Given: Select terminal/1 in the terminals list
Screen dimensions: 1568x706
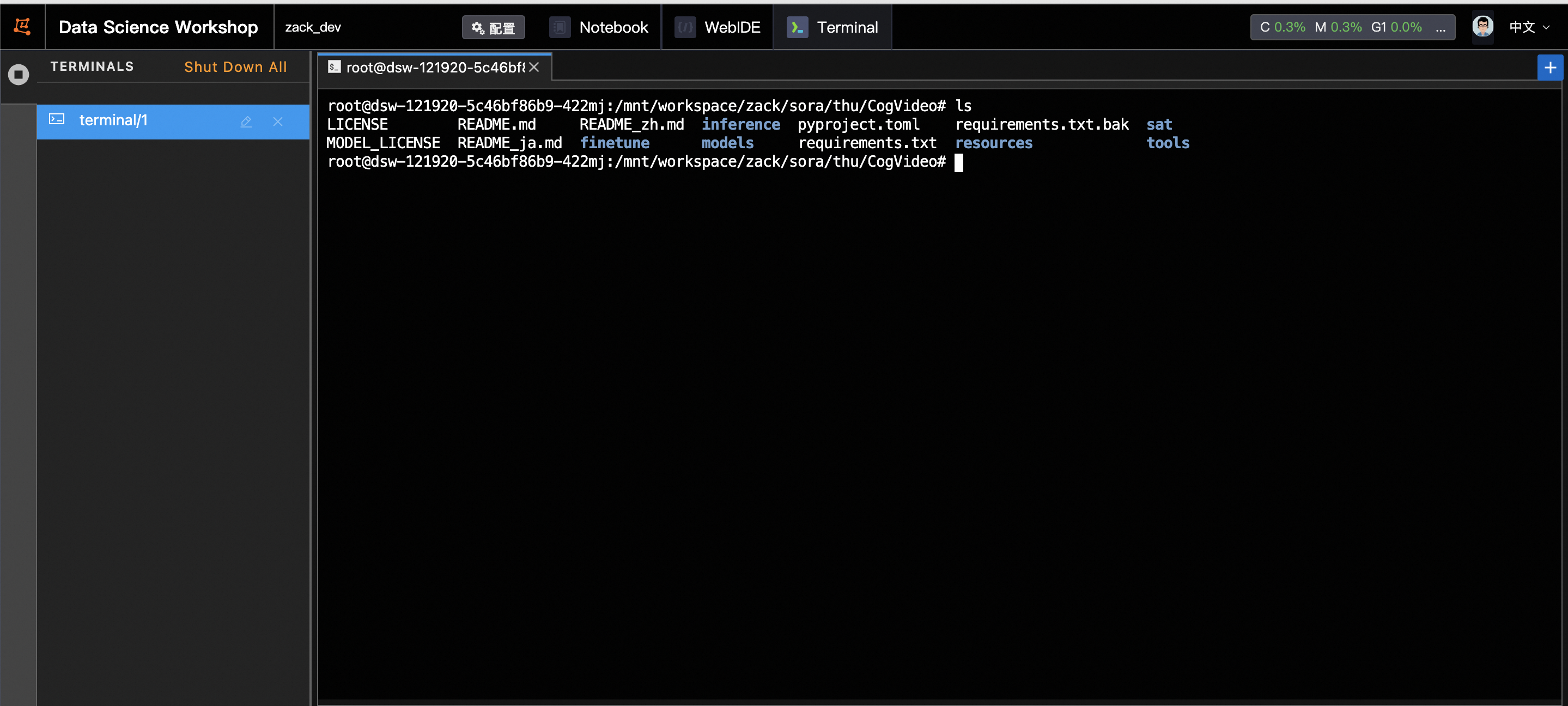Looking at the screenshot, I should pyautogui.click(x=113, y=120).
